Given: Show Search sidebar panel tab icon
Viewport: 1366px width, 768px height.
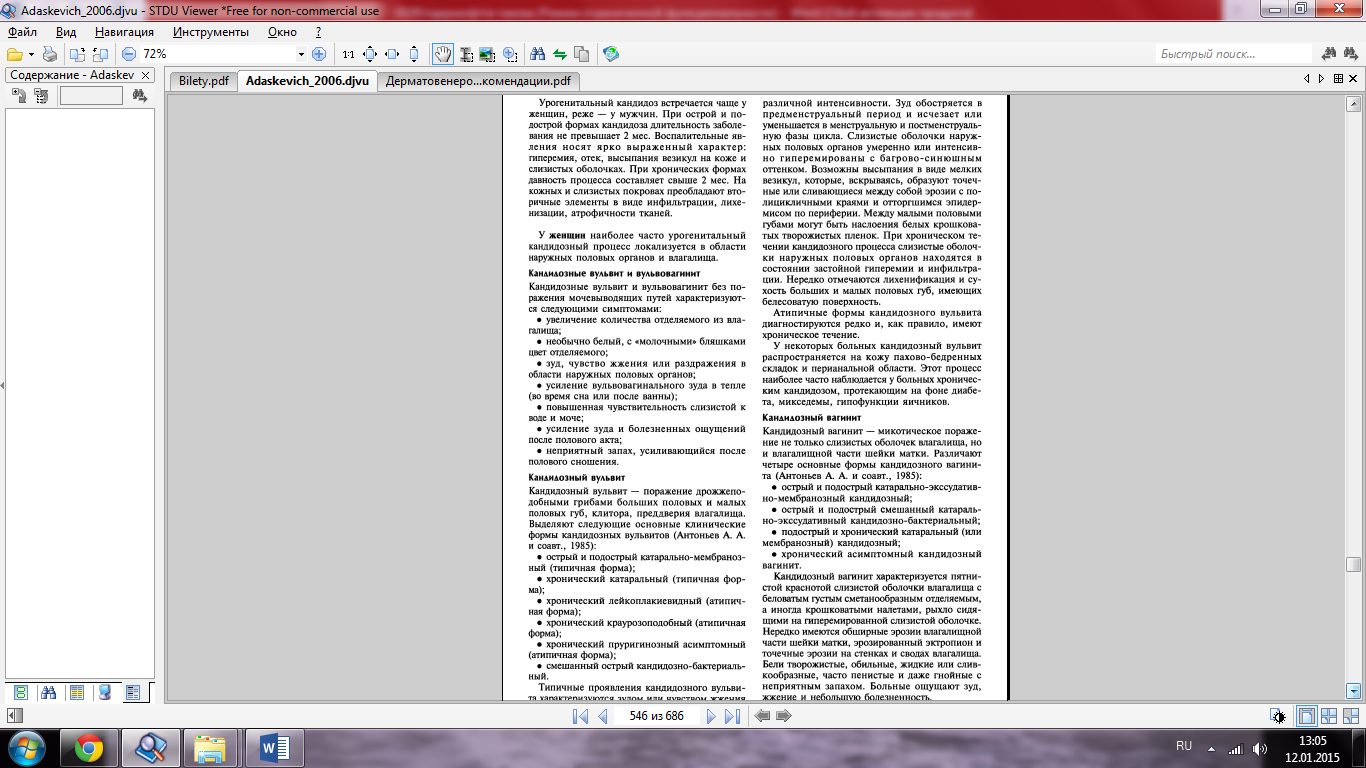Looking at the screenshot, I should 48,692.
